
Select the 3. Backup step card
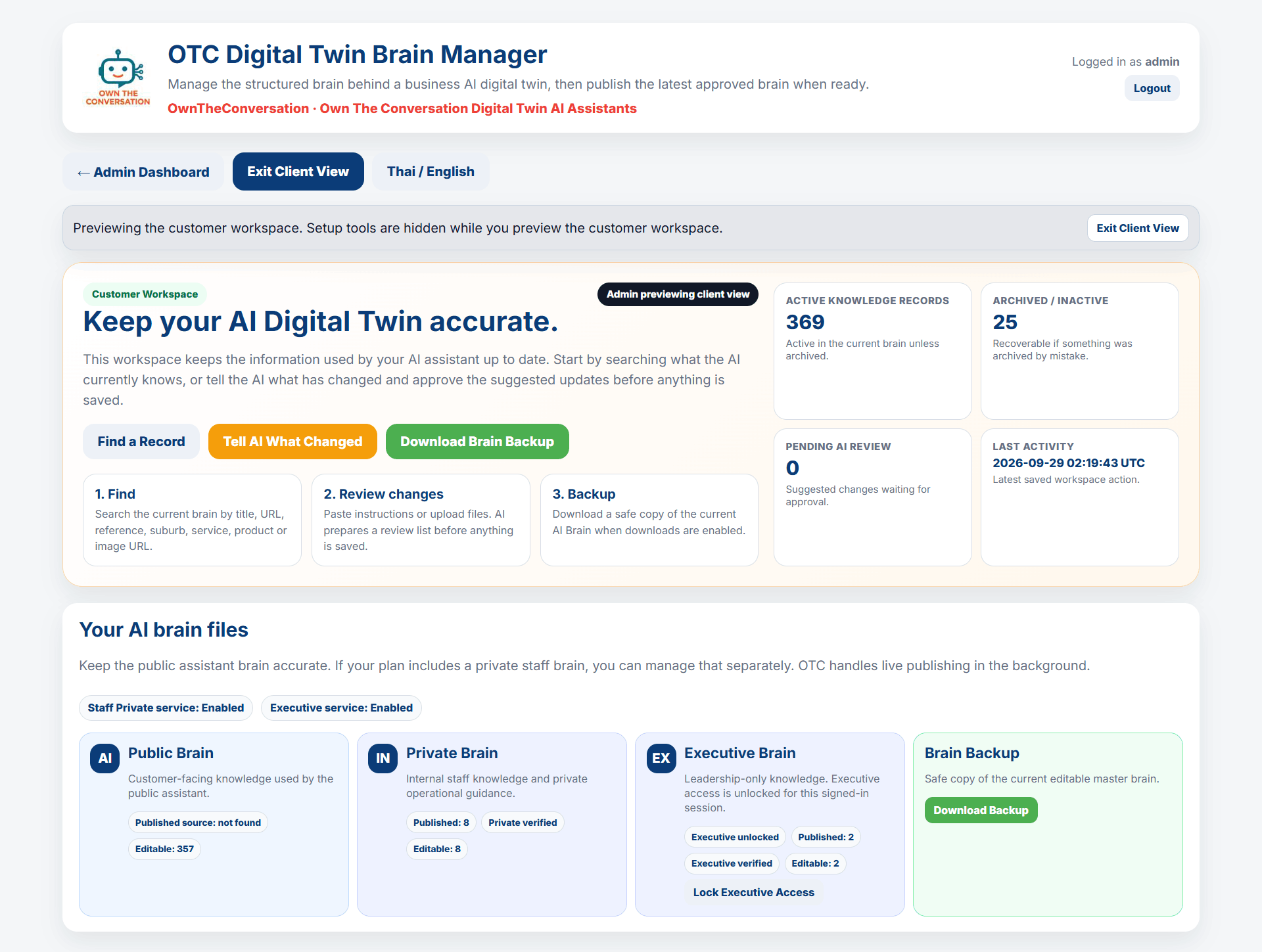pos(649,520)
